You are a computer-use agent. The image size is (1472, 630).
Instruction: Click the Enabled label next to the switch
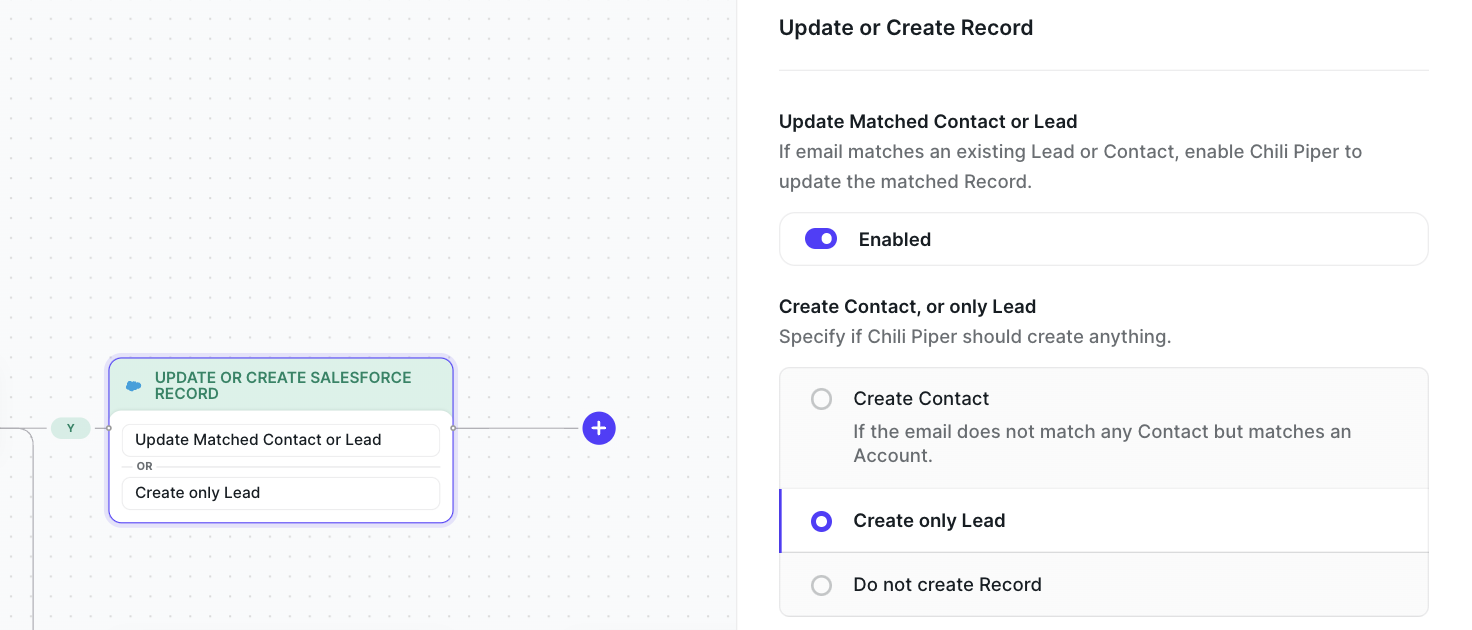(894, 239)
